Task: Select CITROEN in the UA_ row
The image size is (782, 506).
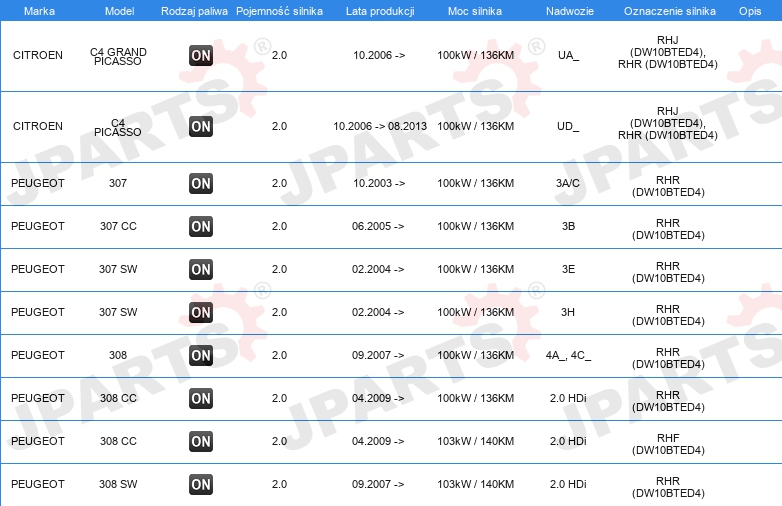Action: [x=38, y=55]
